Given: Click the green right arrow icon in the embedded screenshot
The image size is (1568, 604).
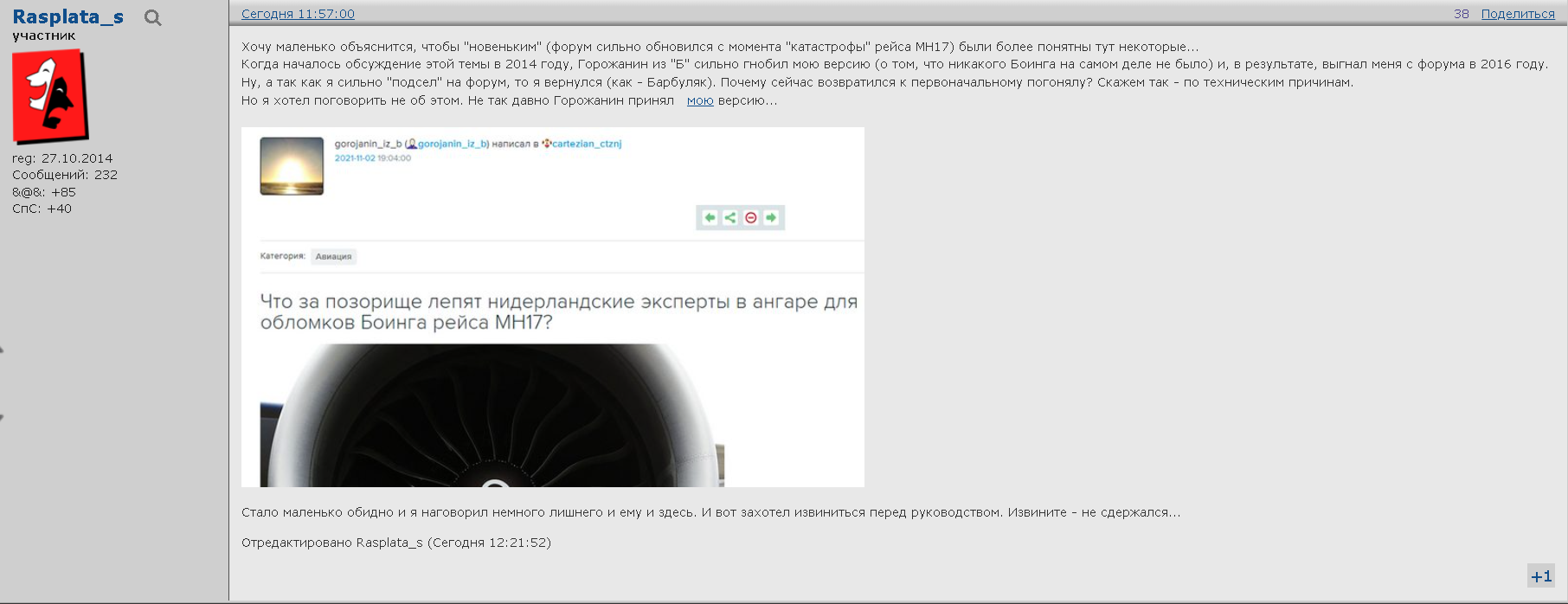Looking at the screenshot, I should pyautogui.click(x=771, y=217).
